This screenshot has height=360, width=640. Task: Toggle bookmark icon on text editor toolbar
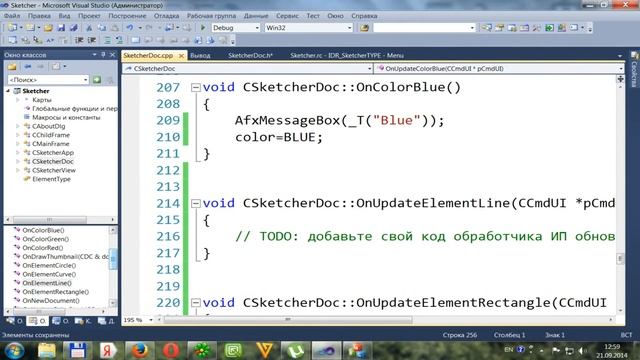[x=135, y=40]
